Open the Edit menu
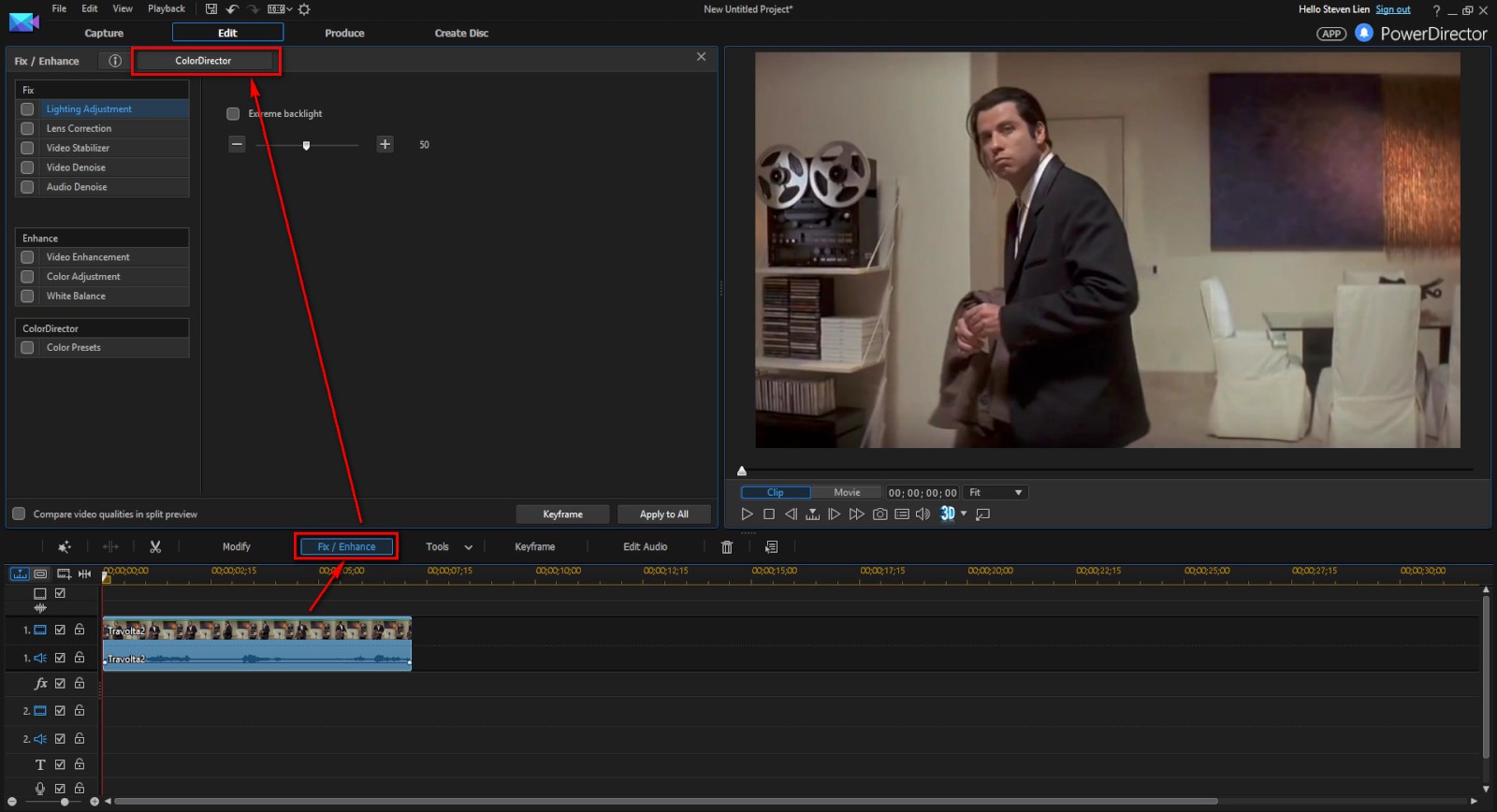1497x812 pixels. [90, 8]
